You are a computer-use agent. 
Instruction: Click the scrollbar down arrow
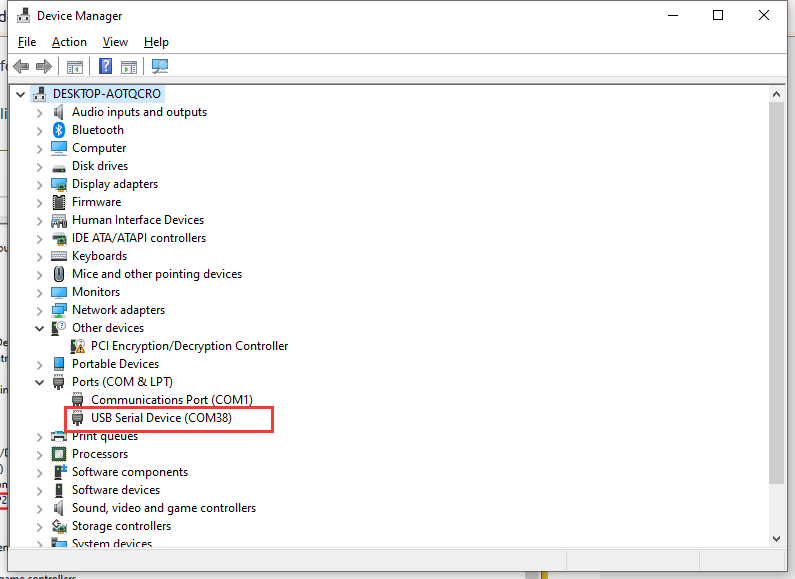coord(776,538)
